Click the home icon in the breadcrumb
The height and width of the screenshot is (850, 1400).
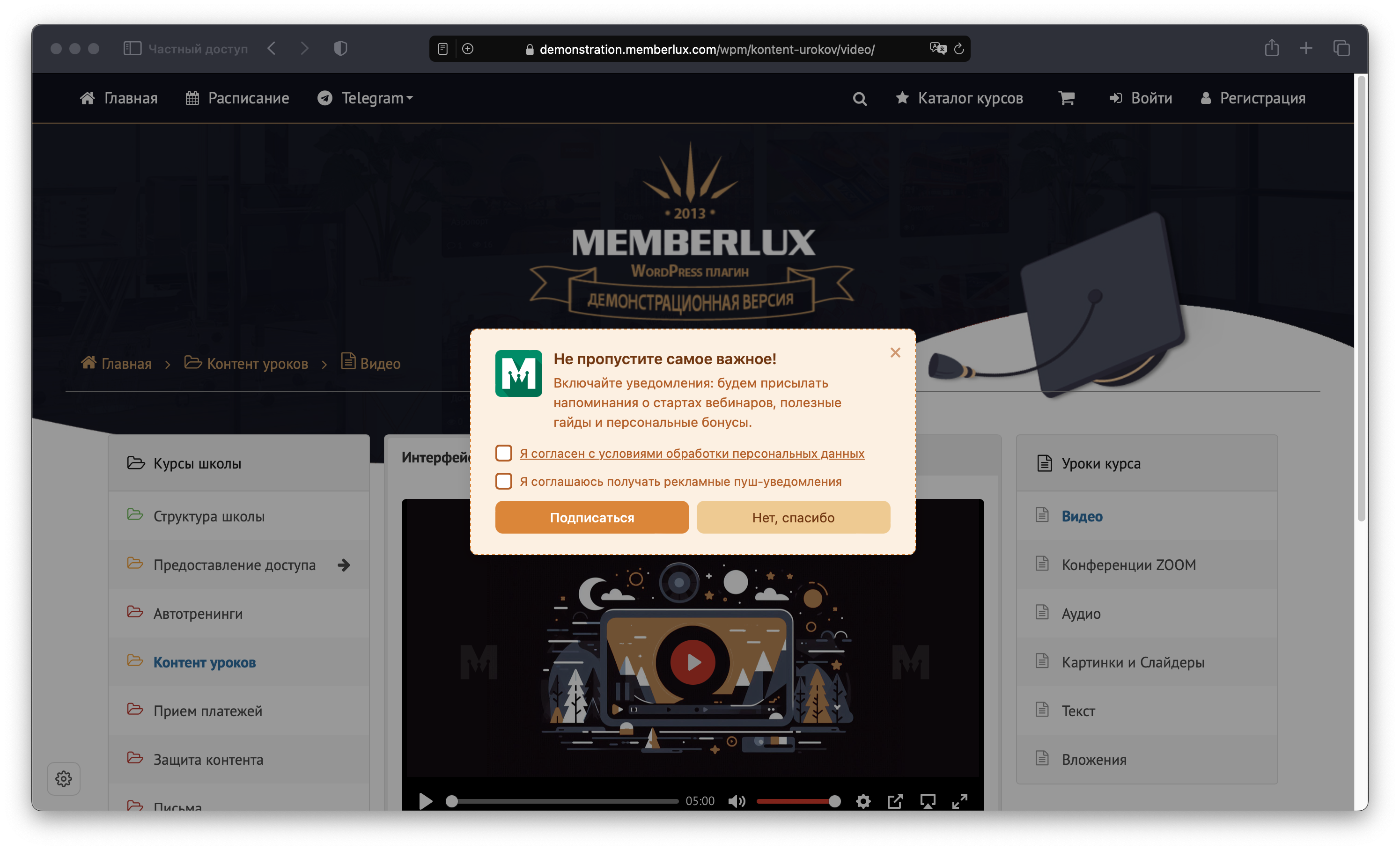[x=88, y=362]
